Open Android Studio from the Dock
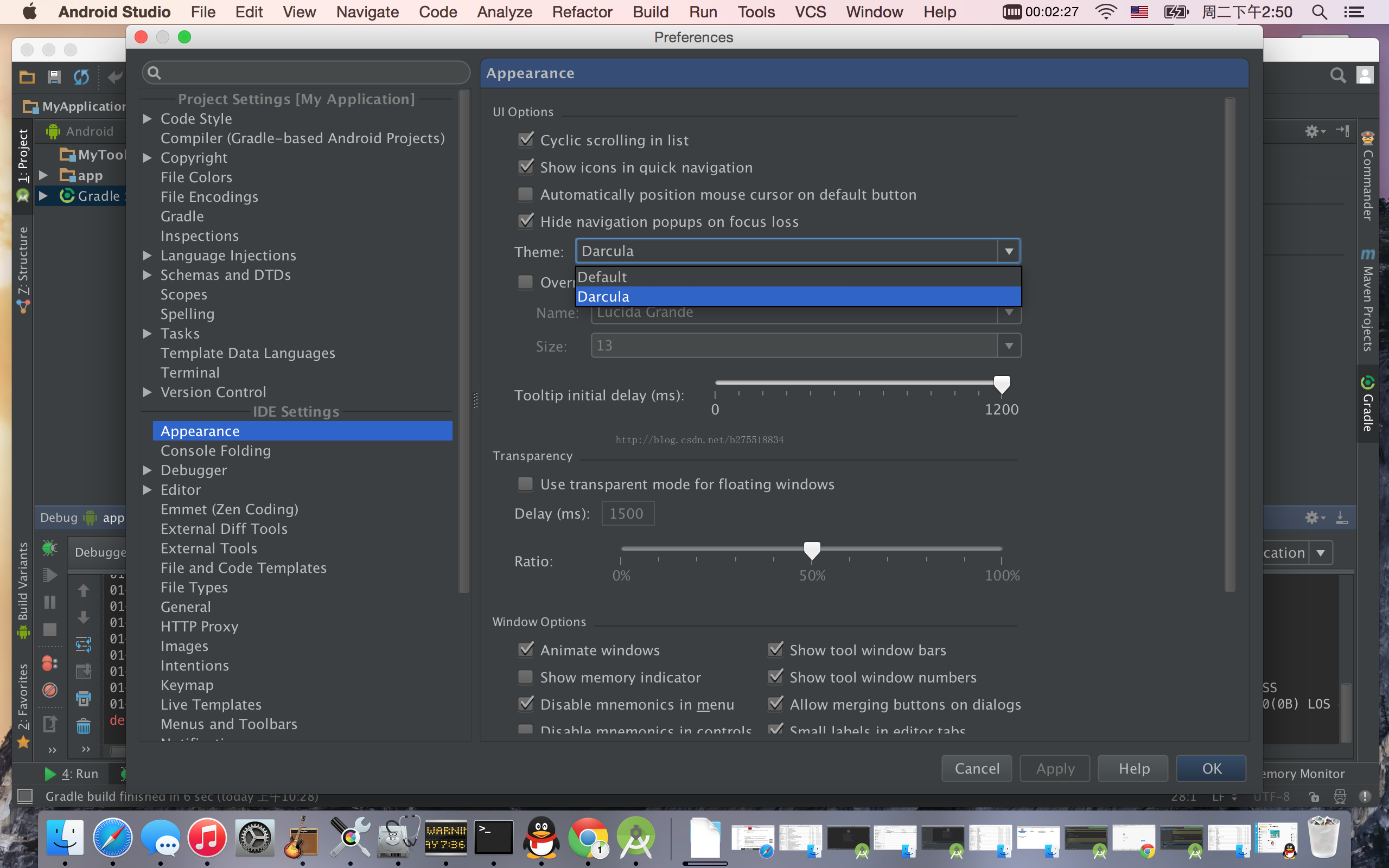 point(635,838)
